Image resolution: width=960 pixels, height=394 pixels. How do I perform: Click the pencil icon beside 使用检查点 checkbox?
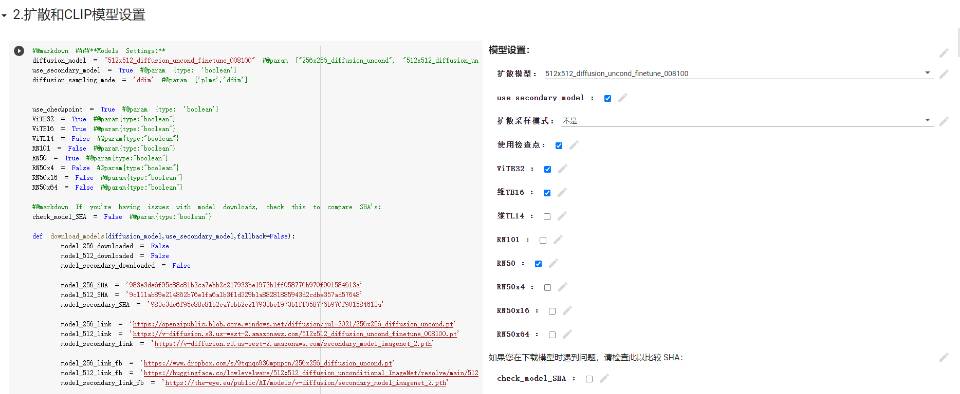coord(574,146)
